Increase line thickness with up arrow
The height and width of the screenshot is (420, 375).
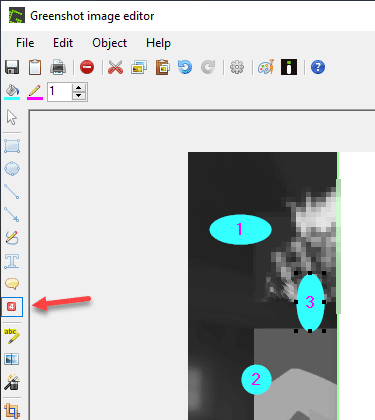click(x=79, y=88)
